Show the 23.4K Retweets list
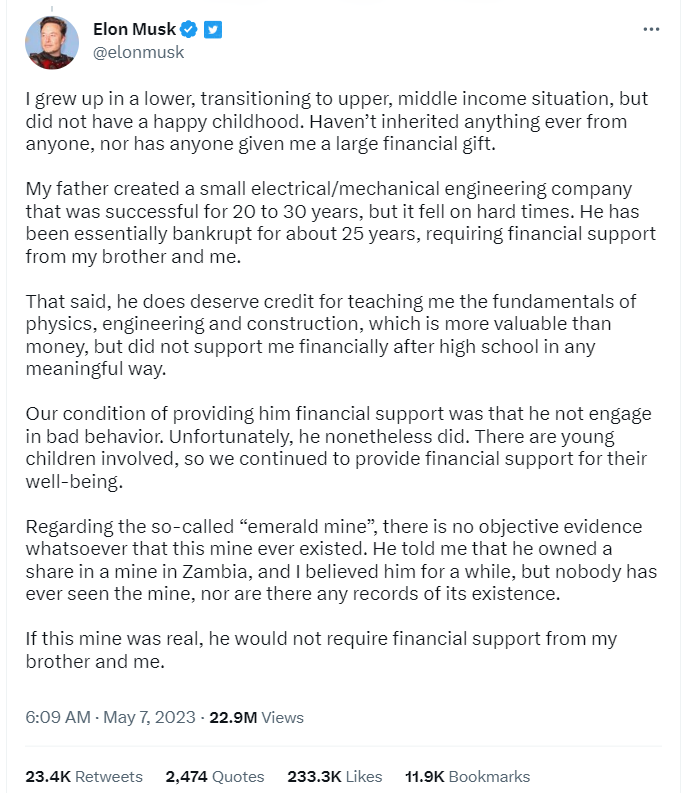The image size is (696, 793). [84, 776]
